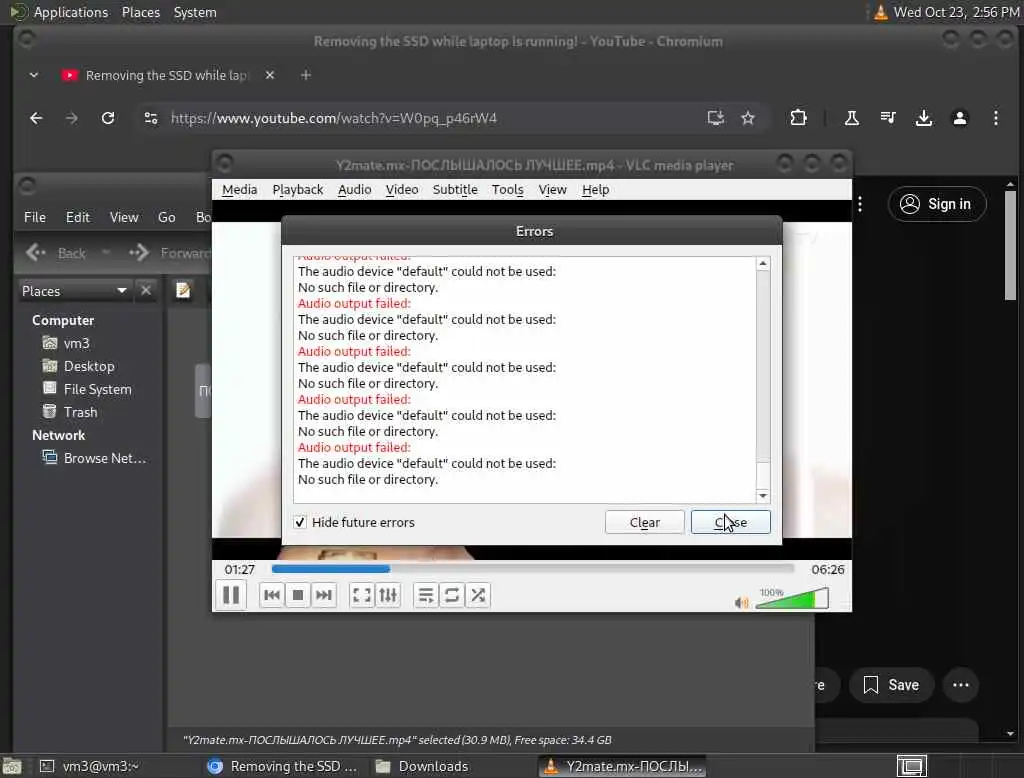Switch to vm3@vm3 terminal in taskbar
1024x778 pixels.
89,766
